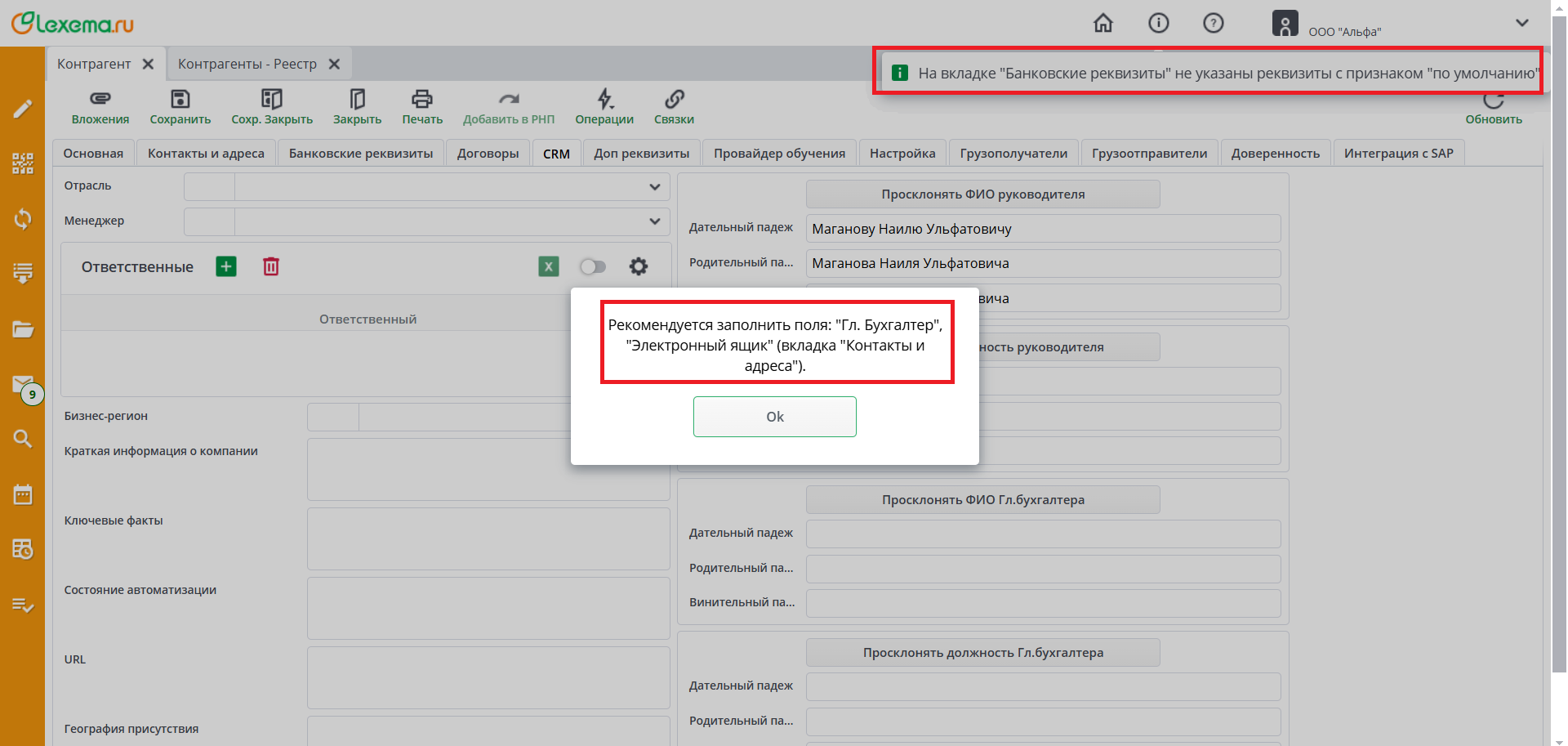Screen dimensions: 1568x746
Task: Click Просклонять ФИО Гл.бухгалтера button
Action: coord(982,500)
